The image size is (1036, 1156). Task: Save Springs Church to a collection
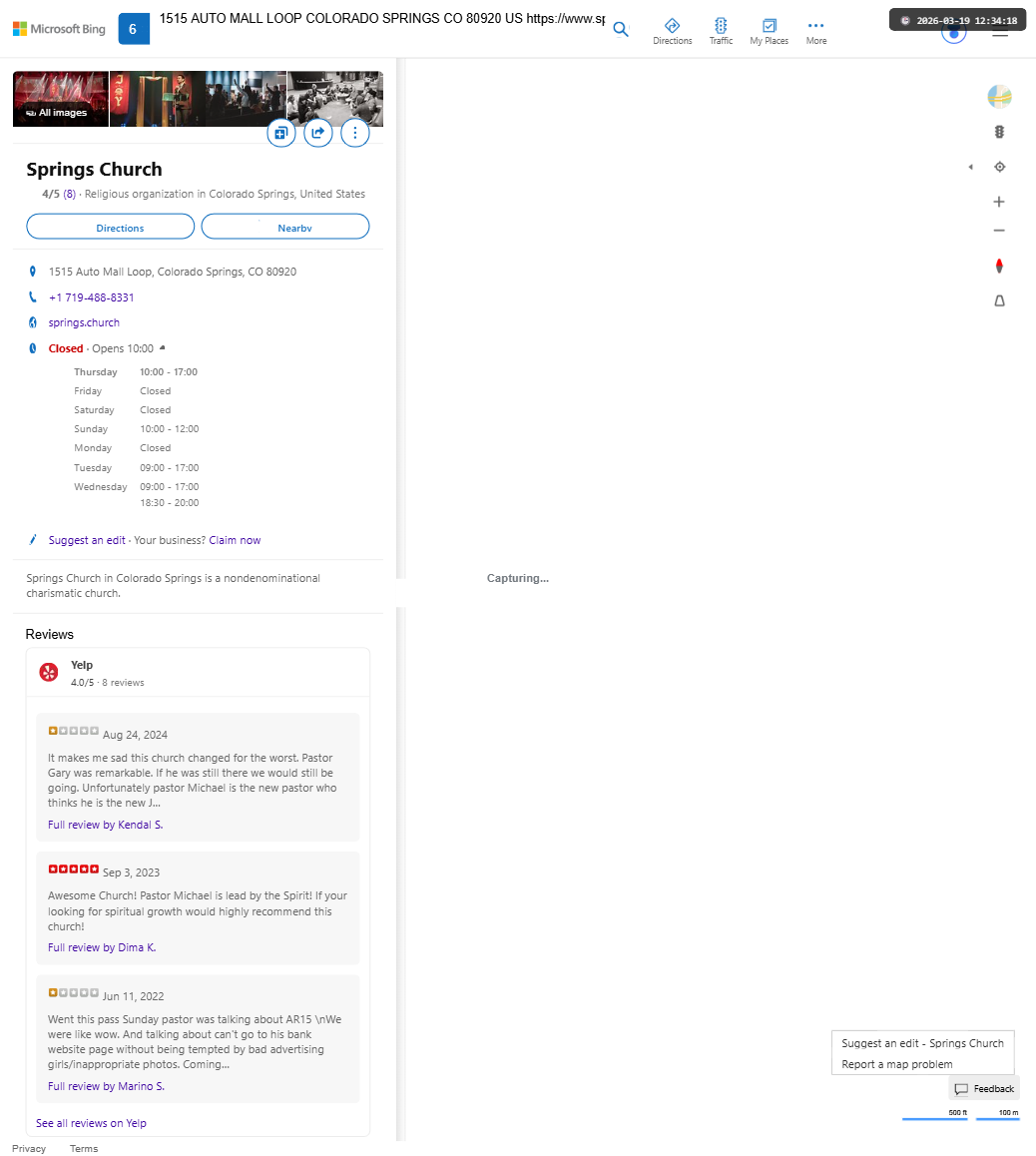(x=281, y=133)
